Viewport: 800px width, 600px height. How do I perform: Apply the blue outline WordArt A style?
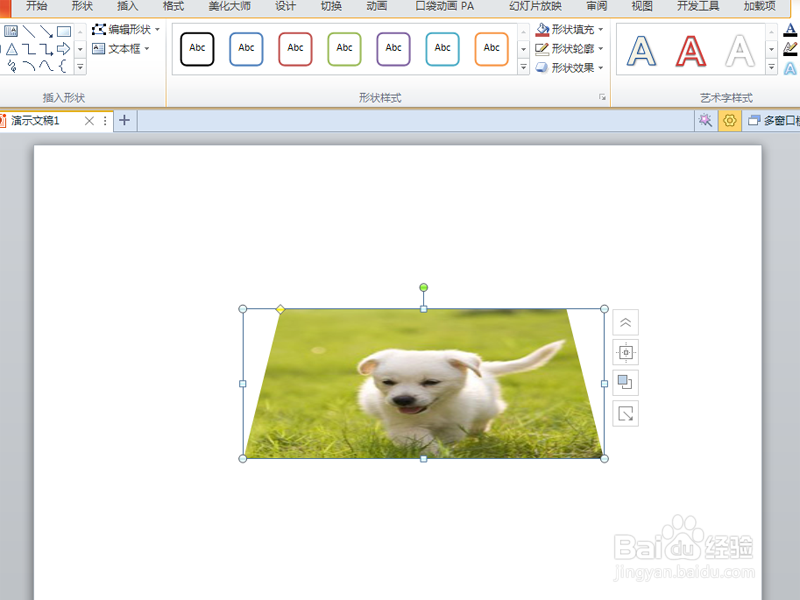641,51
